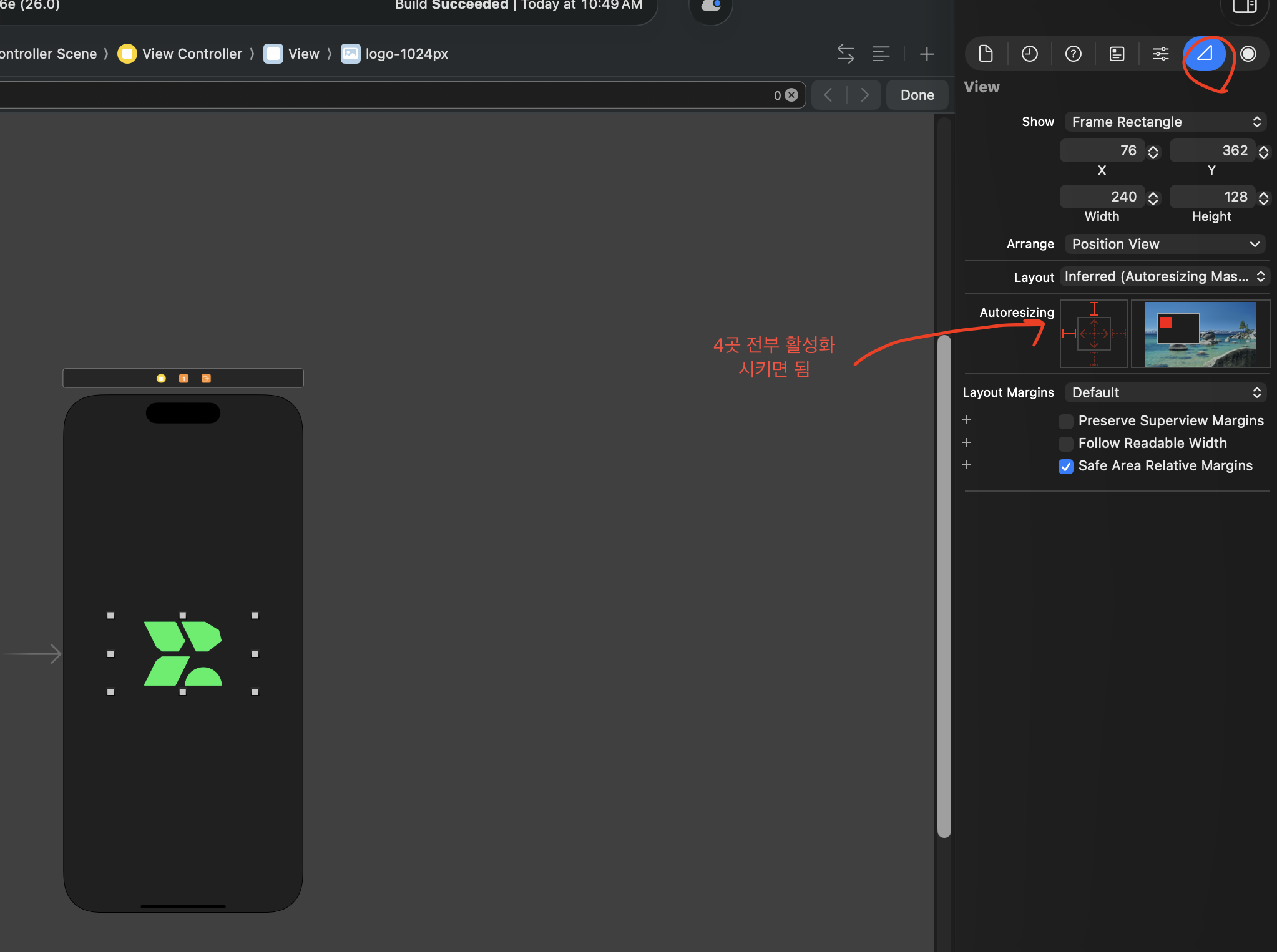Image resolution: width=1277 pixels, height=952 pixels.
Task: Uncheck Safe Area Relative Margins
Action: point(1066,466)
